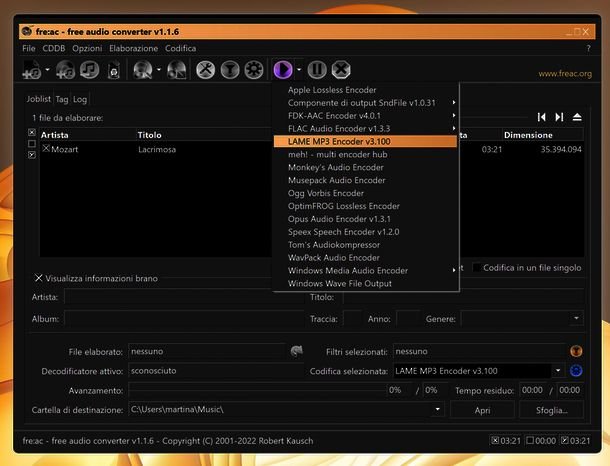The image size is (610, 466).
Task: Choose Ogg Vorbis Encoder
Action: [365, 193]
